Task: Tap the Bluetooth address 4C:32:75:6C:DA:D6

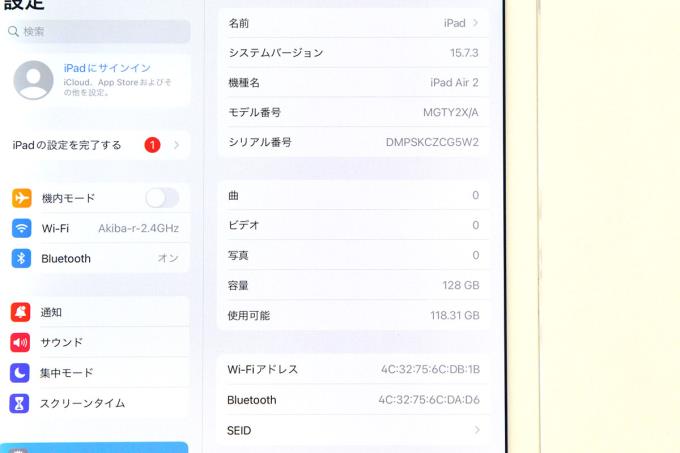Action: click(429, 400)
